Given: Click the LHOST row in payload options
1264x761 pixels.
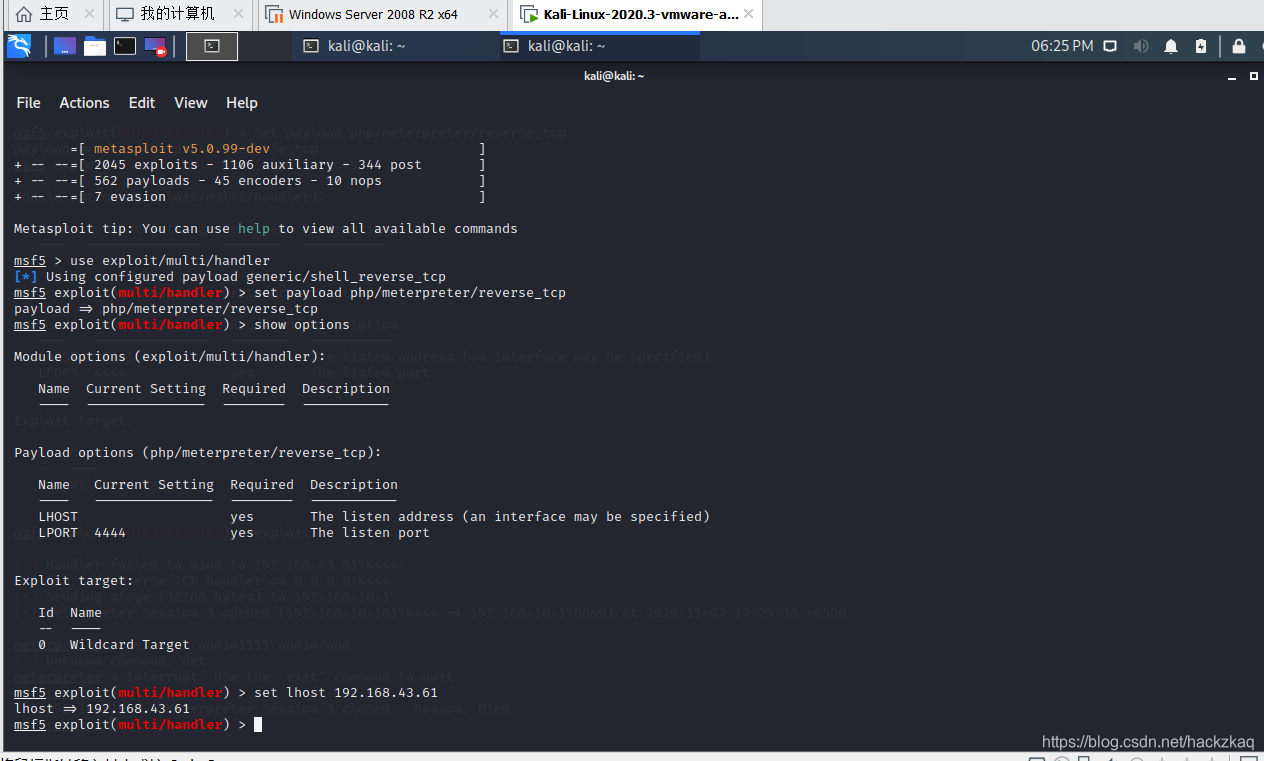Looking at the screenshot, I should [x=374, y=517].
